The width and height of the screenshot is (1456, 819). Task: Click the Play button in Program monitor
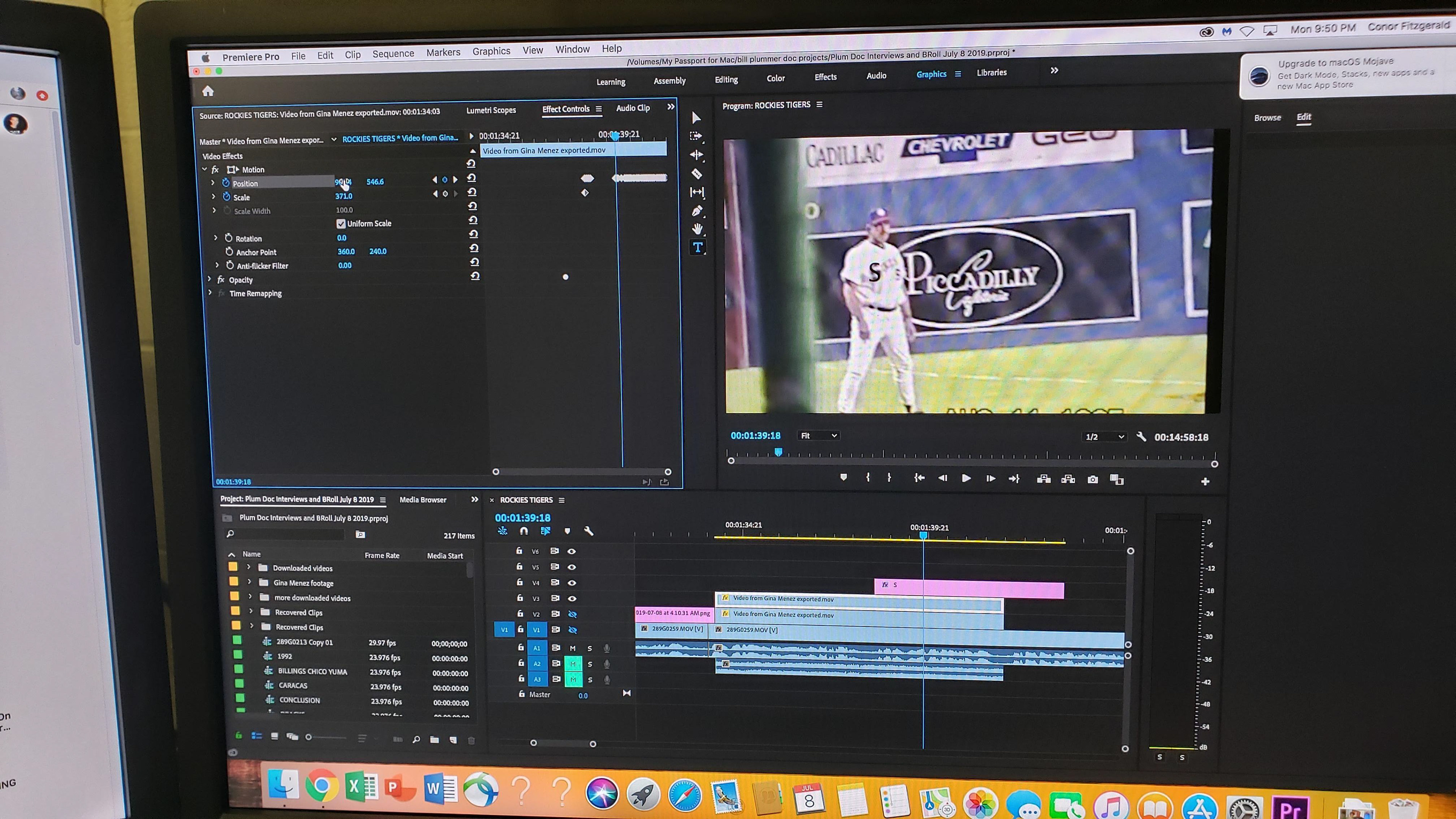click(x=966, y=478)
